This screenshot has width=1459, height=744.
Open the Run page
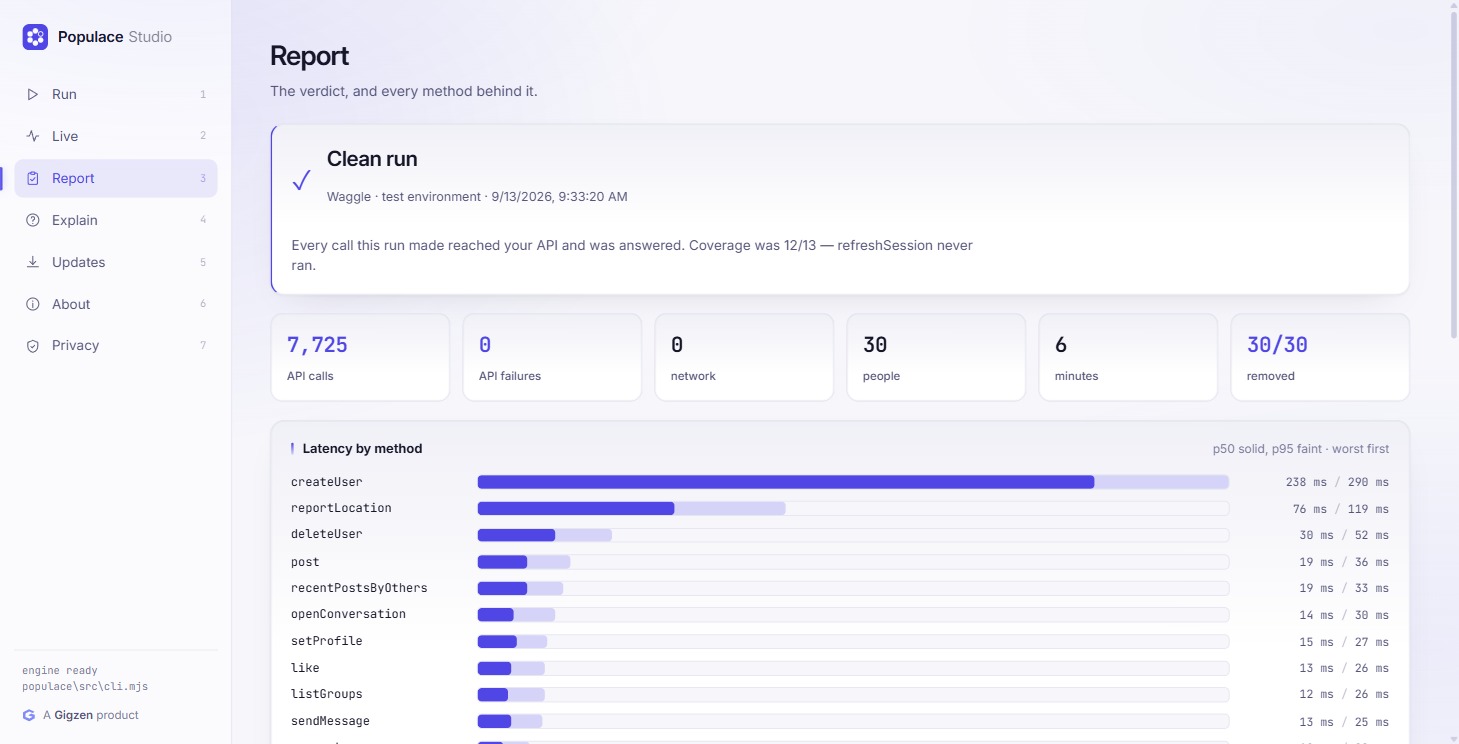coord(115,94)
